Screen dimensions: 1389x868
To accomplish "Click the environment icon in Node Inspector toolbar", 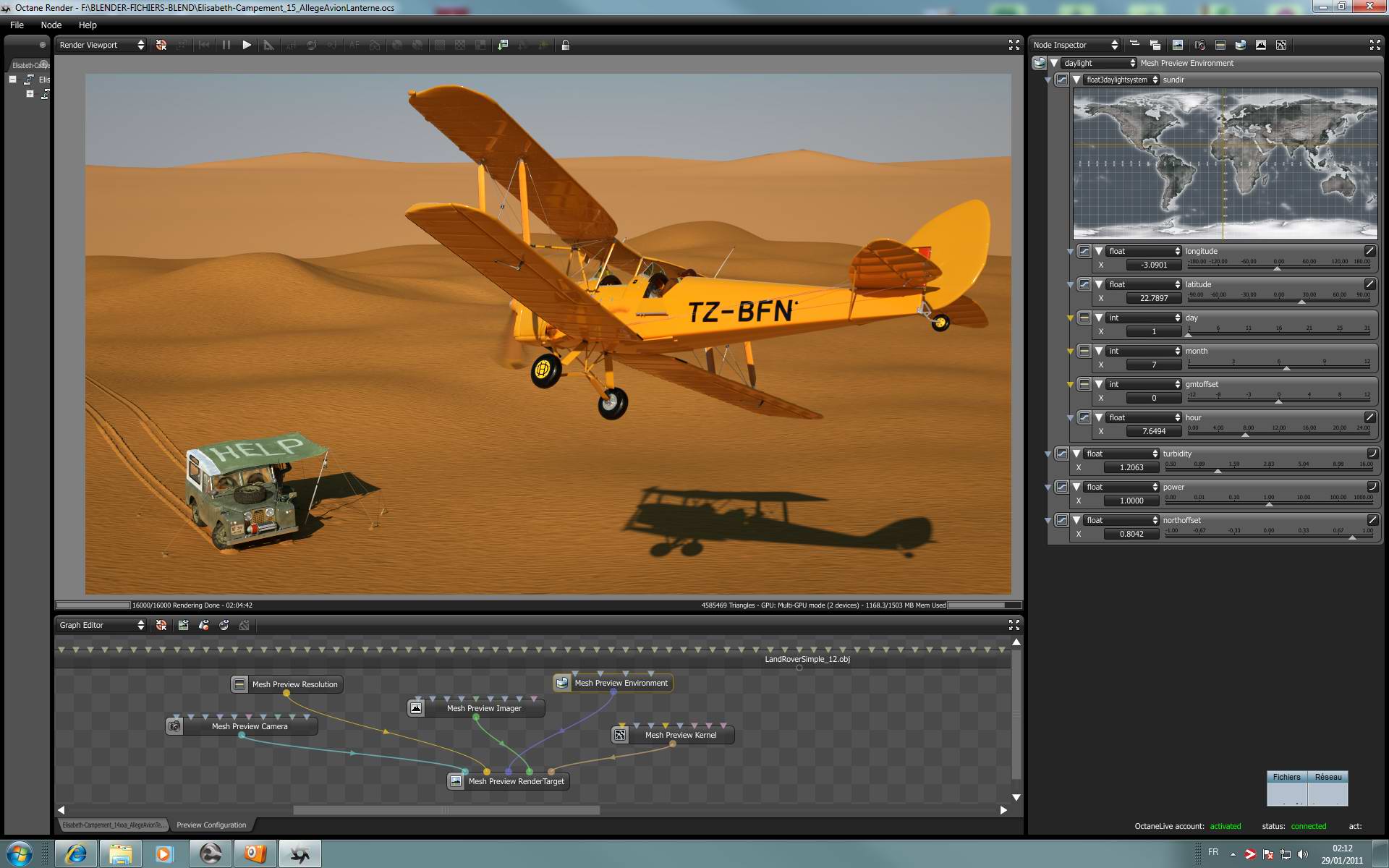I will [x=1240, y=45].
